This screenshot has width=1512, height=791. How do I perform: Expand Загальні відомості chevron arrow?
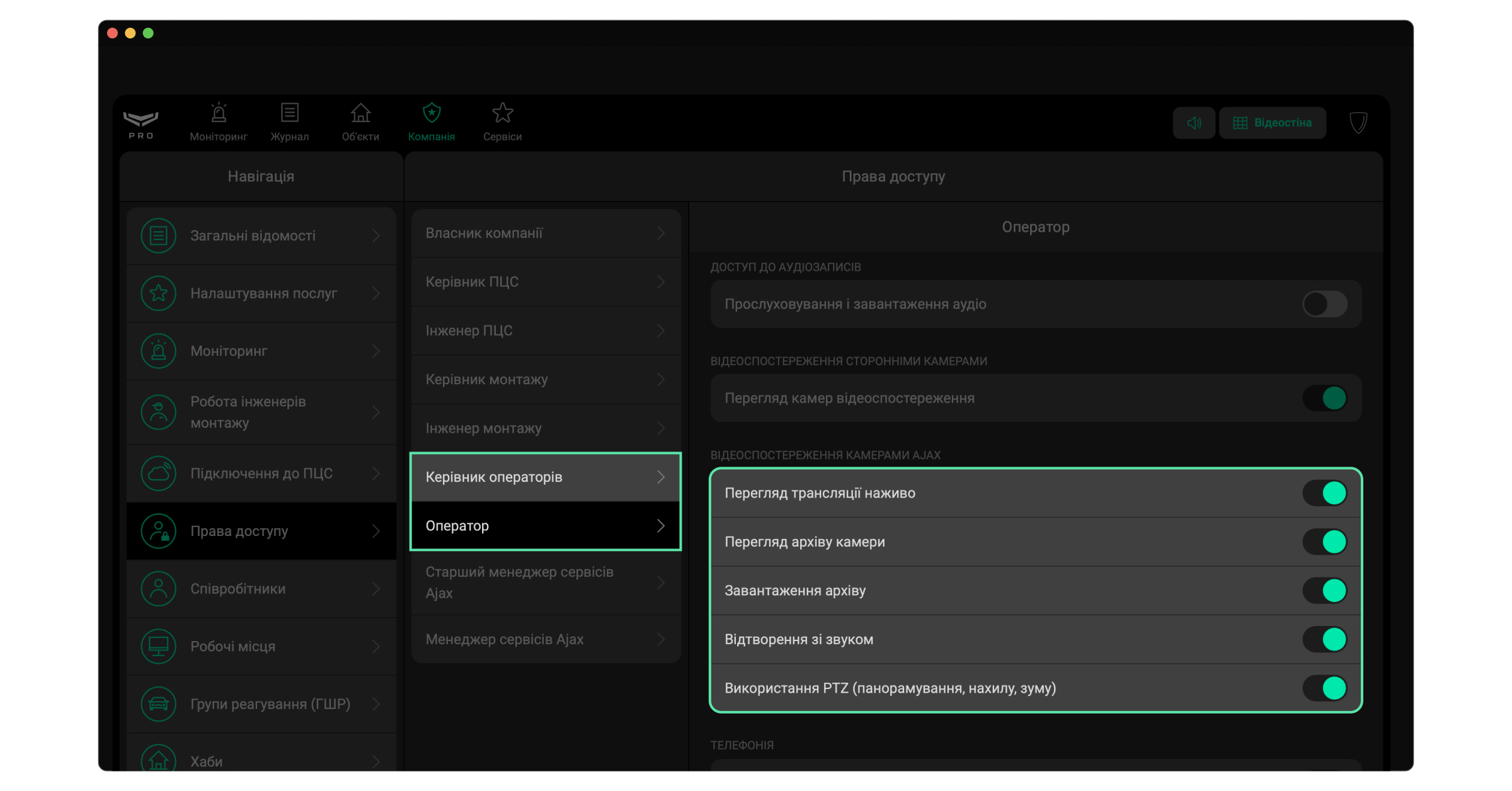[376, 236]
